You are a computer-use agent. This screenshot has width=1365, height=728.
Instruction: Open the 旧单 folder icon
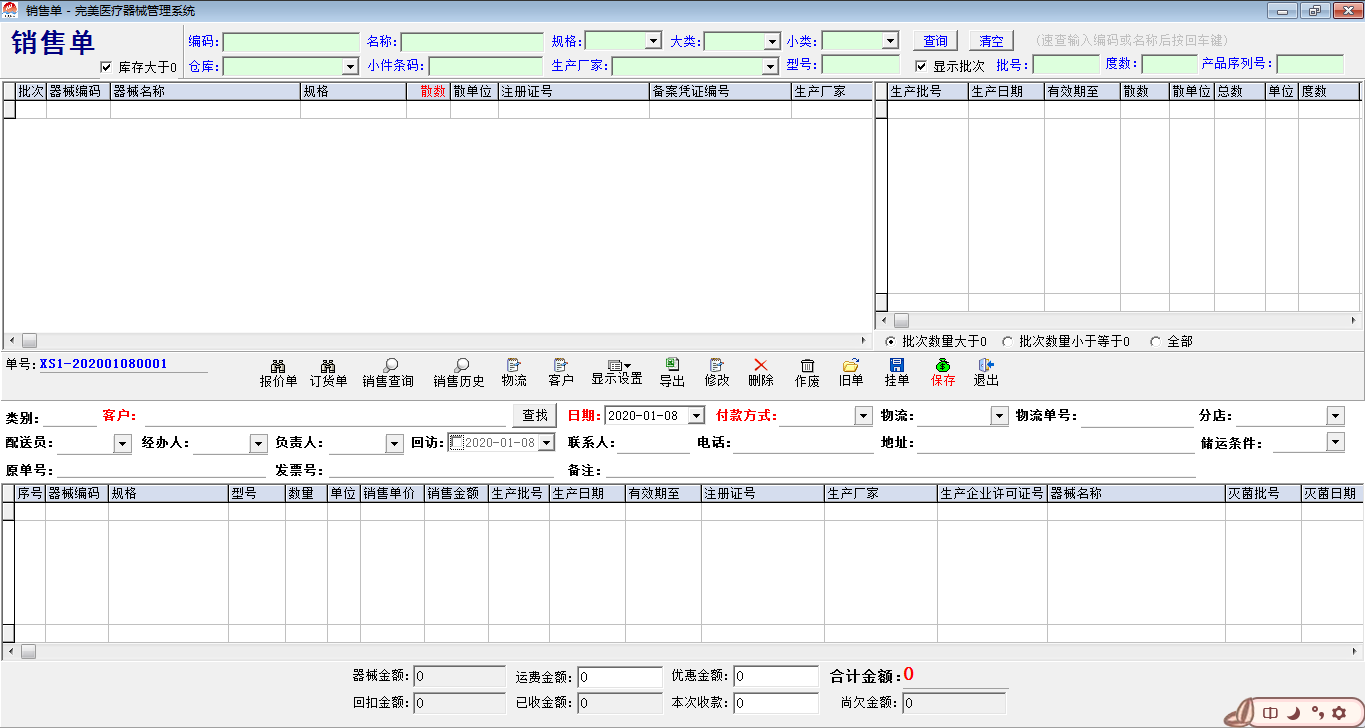tap(850, 366)
